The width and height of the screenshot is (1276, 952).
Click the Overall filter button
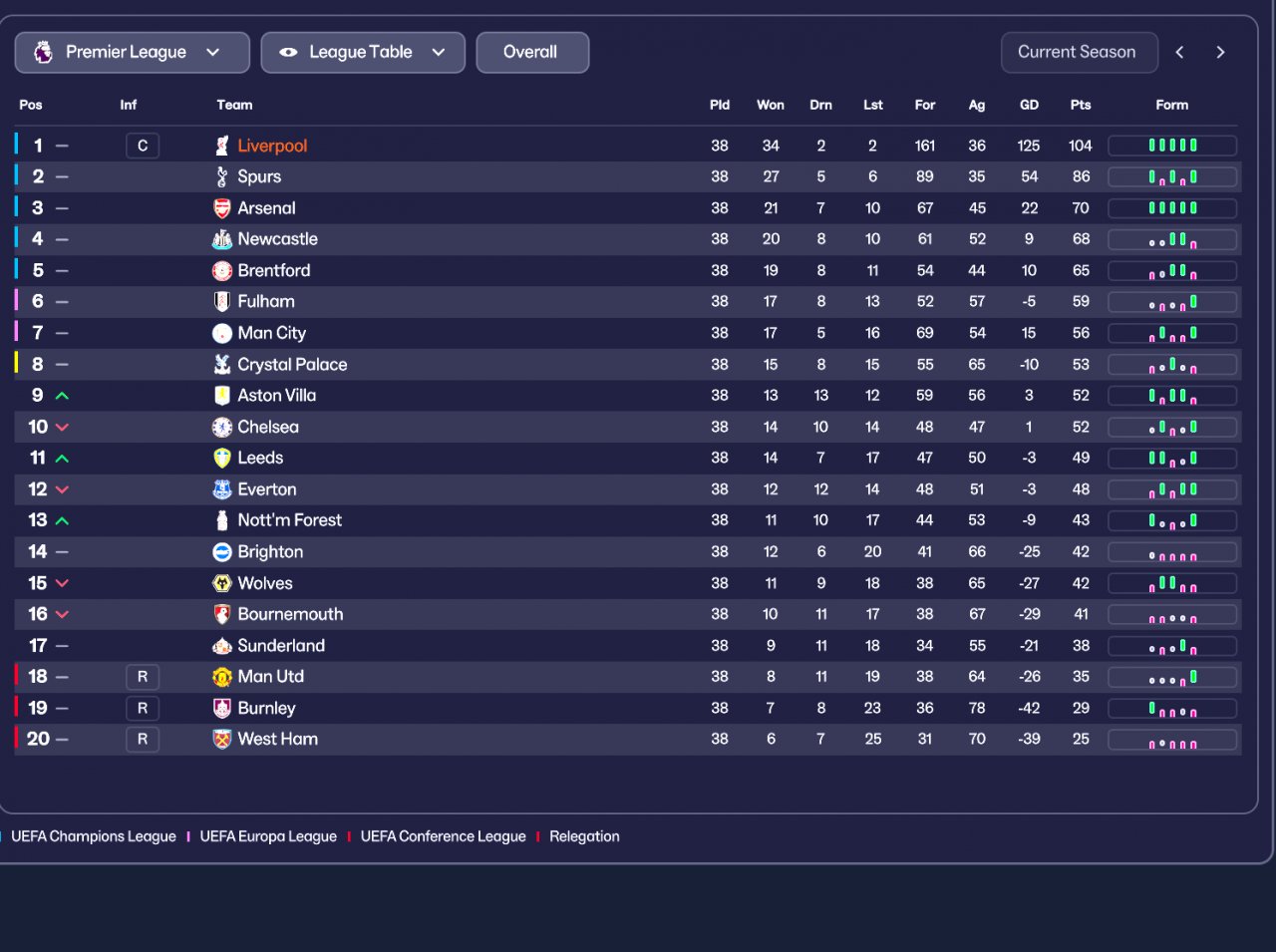click(532, 53)
